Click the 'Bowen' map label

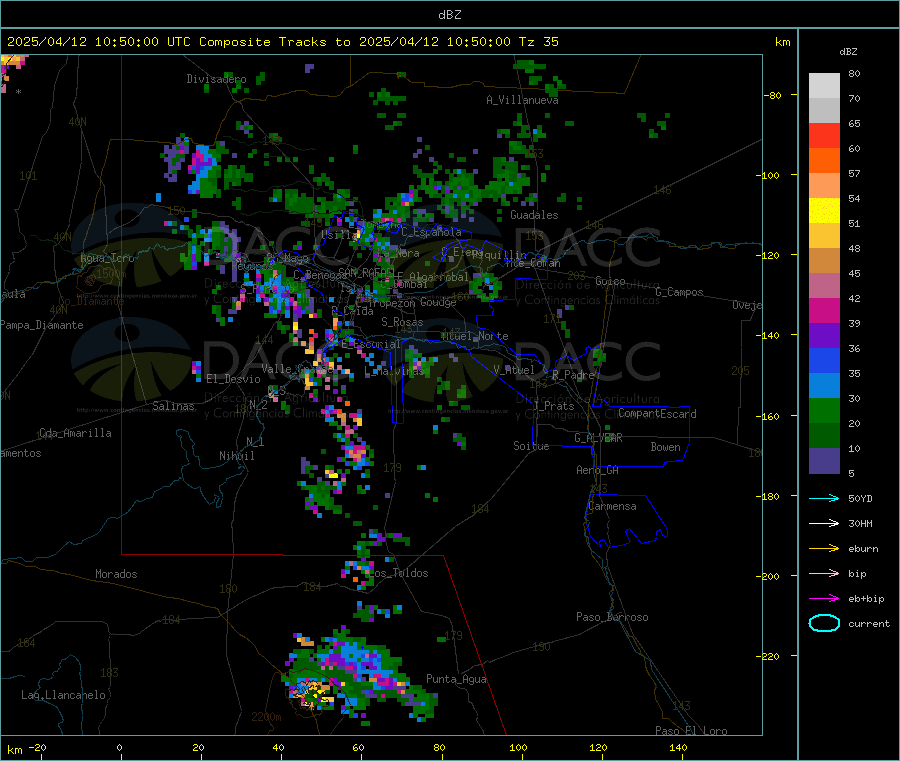point(665,447)
